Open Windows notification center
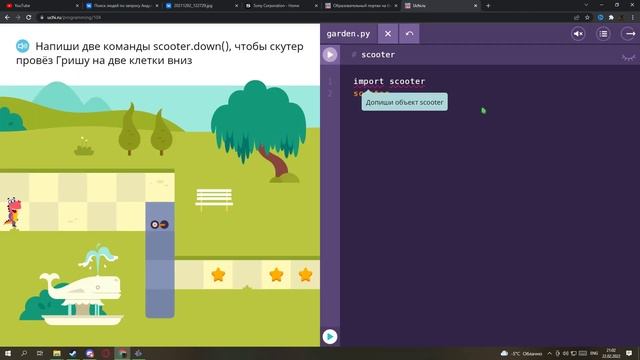The width and height of the screenshot is (640, 360). pyautogui.click(x=629, y=353)
